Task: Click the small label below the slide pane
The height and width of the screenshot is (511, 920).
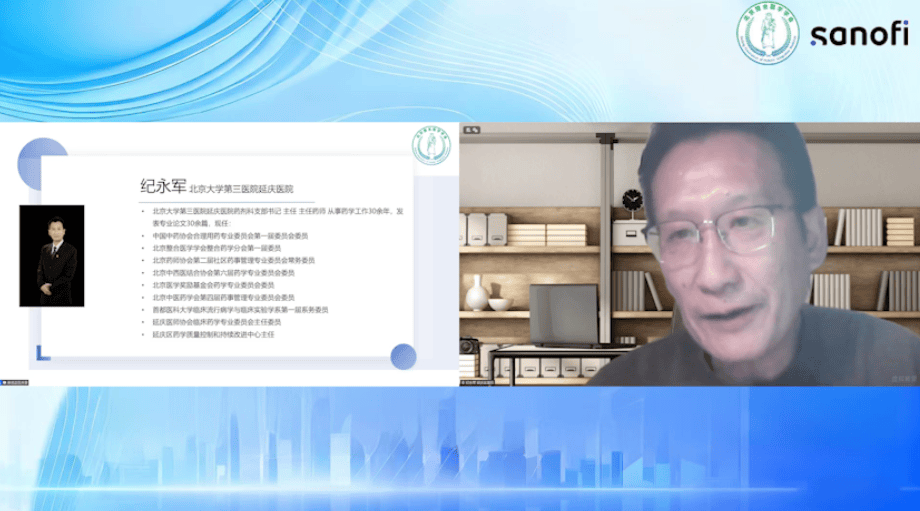Action: [x=16, y=382]
